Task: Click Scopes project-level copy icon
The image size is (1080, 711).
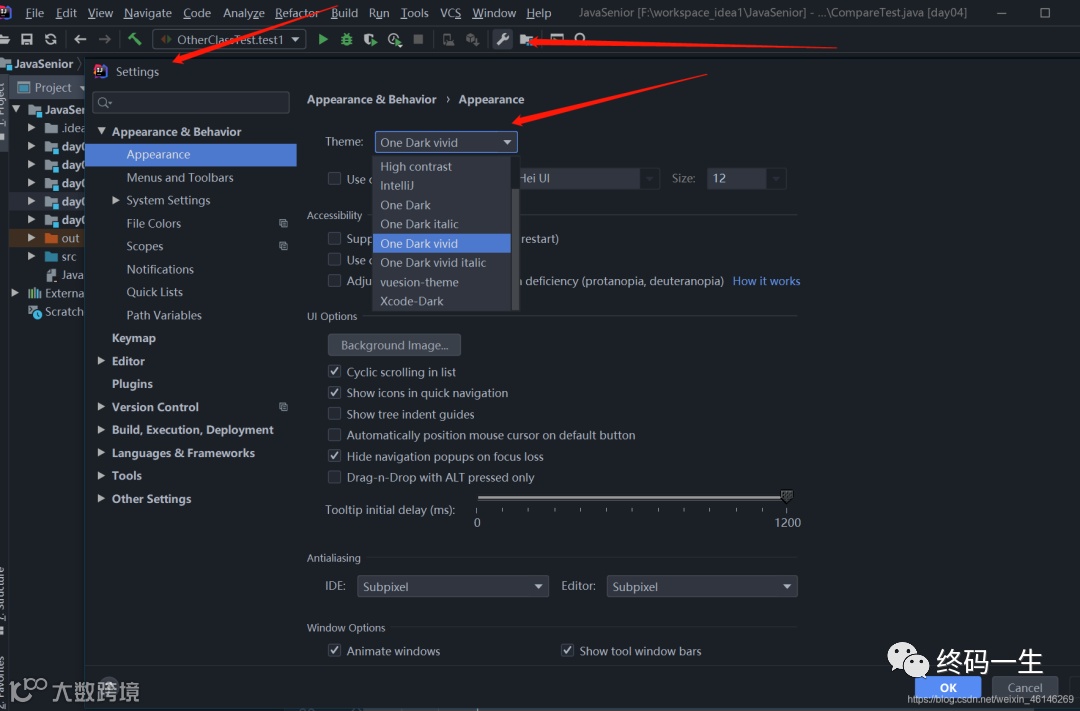Action: click(283, 246)
